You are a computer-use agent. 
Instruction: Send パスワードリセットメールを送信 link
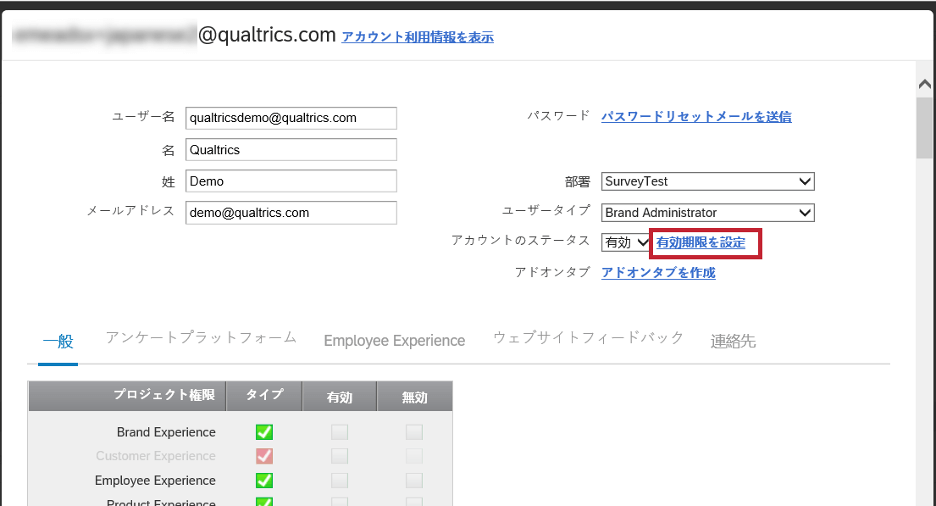pyautogui.click(x=696, y=116)
